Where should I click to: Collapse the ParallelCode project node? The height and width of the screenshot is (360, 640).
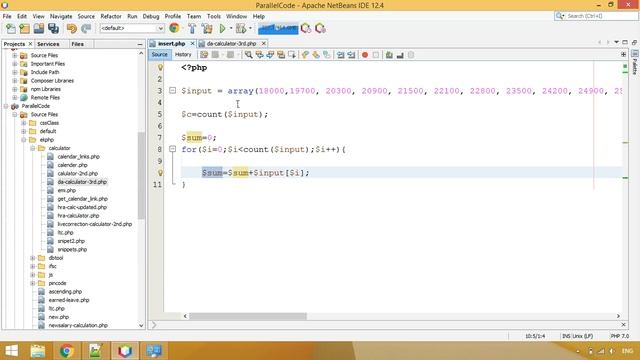tap(6, 106)
